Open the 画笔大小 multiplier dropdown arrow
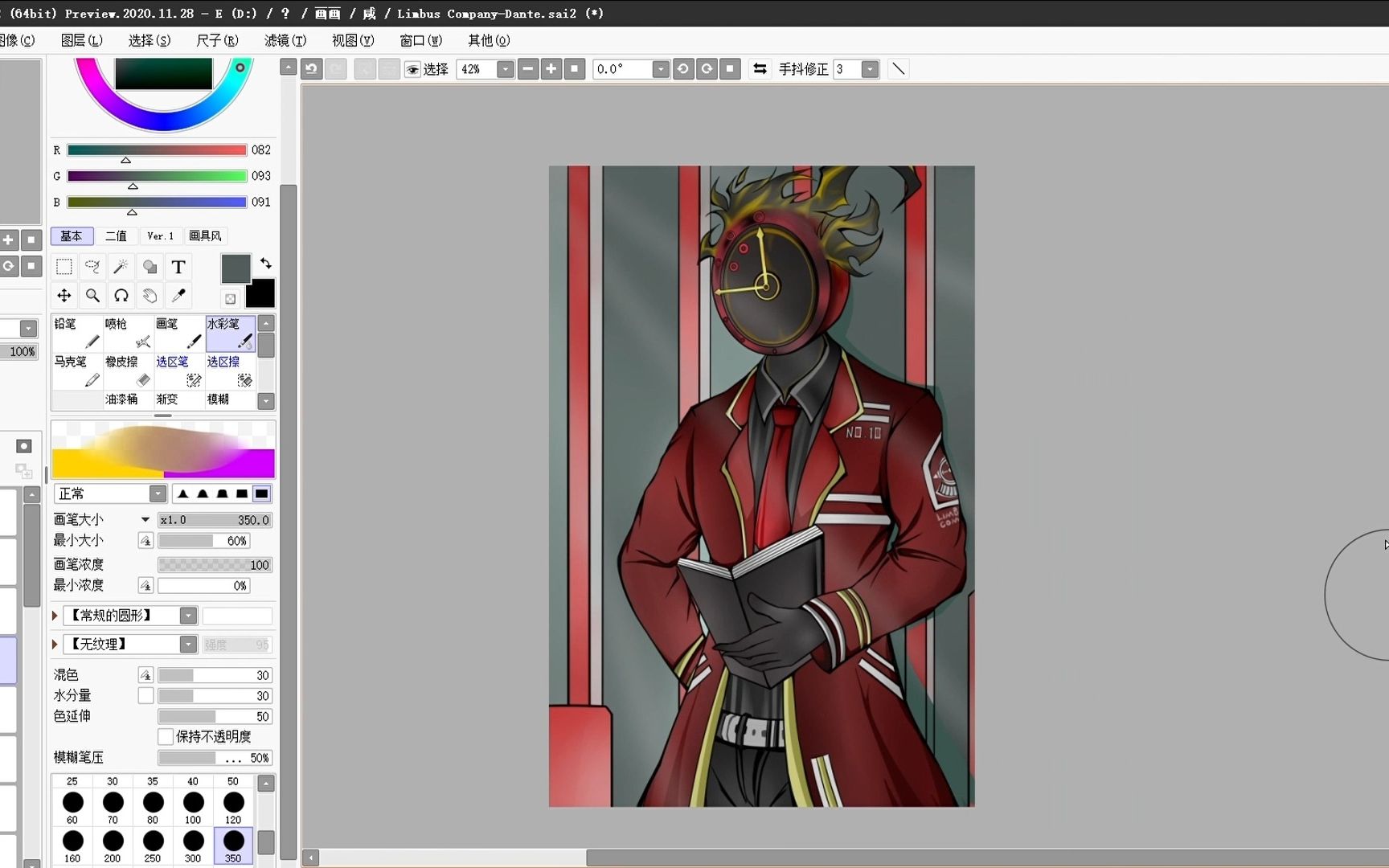Screen dimensions: 1389x868 click(x=145, y=520)
